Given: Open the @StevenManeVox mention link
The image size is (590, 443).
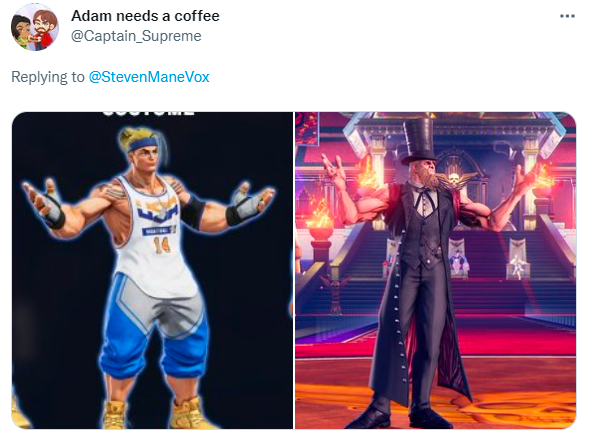Looking at the screenshot, I should pos(149,77).
